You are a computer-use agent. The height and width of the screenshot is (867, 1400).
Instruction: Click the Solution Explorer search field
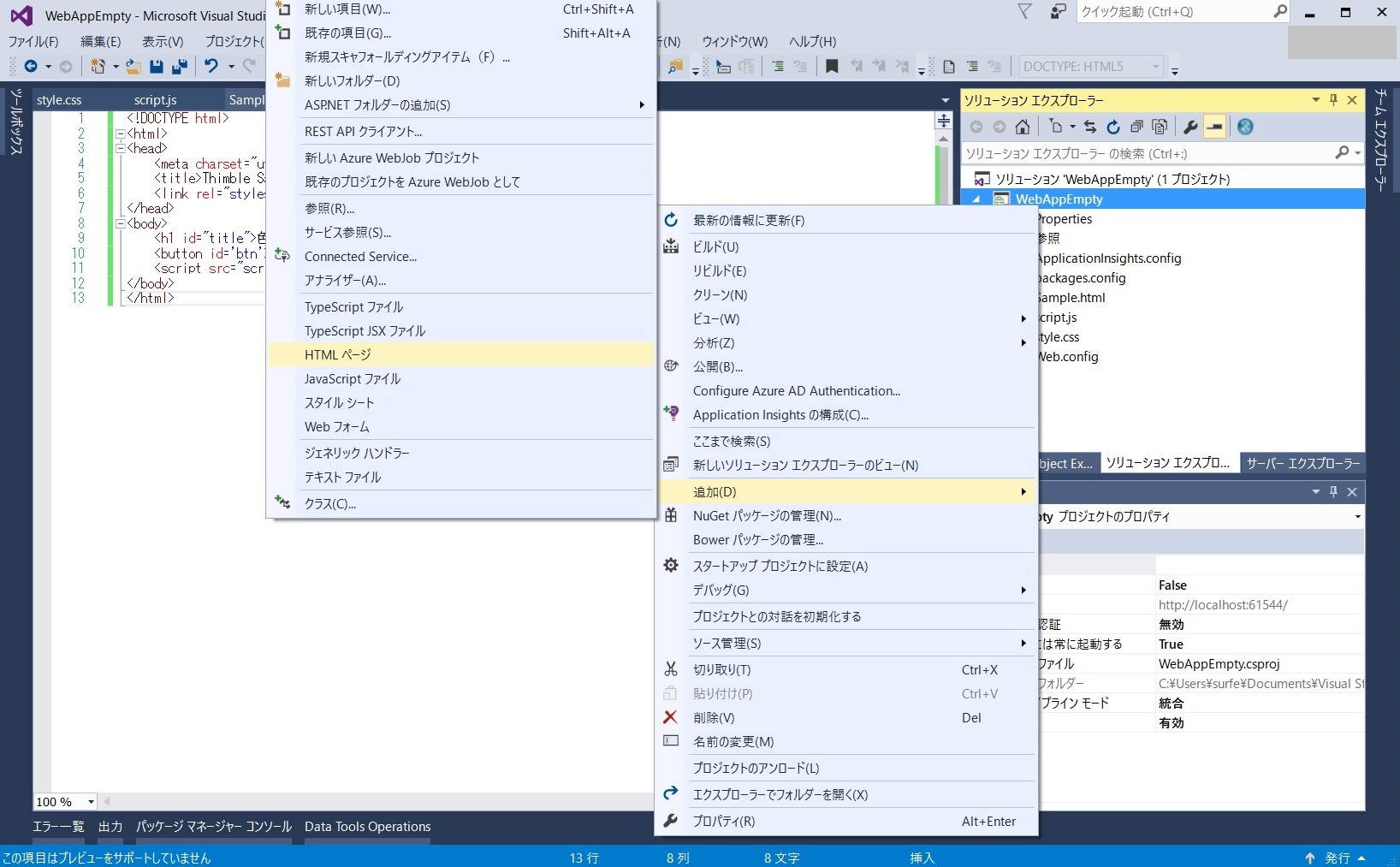tap(1147, 153)
